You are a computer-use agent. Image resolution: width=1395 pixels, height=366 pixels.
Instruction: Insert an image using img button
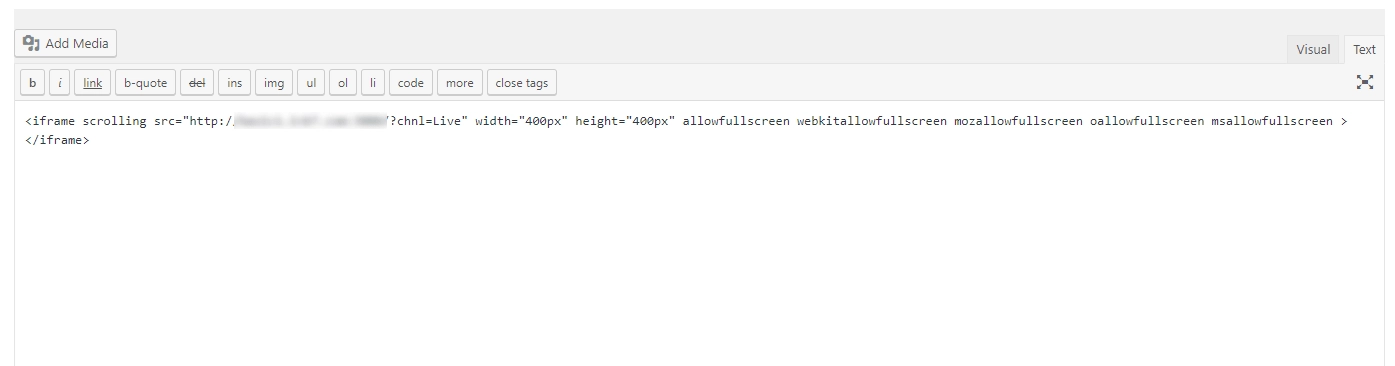pos(274,83)
